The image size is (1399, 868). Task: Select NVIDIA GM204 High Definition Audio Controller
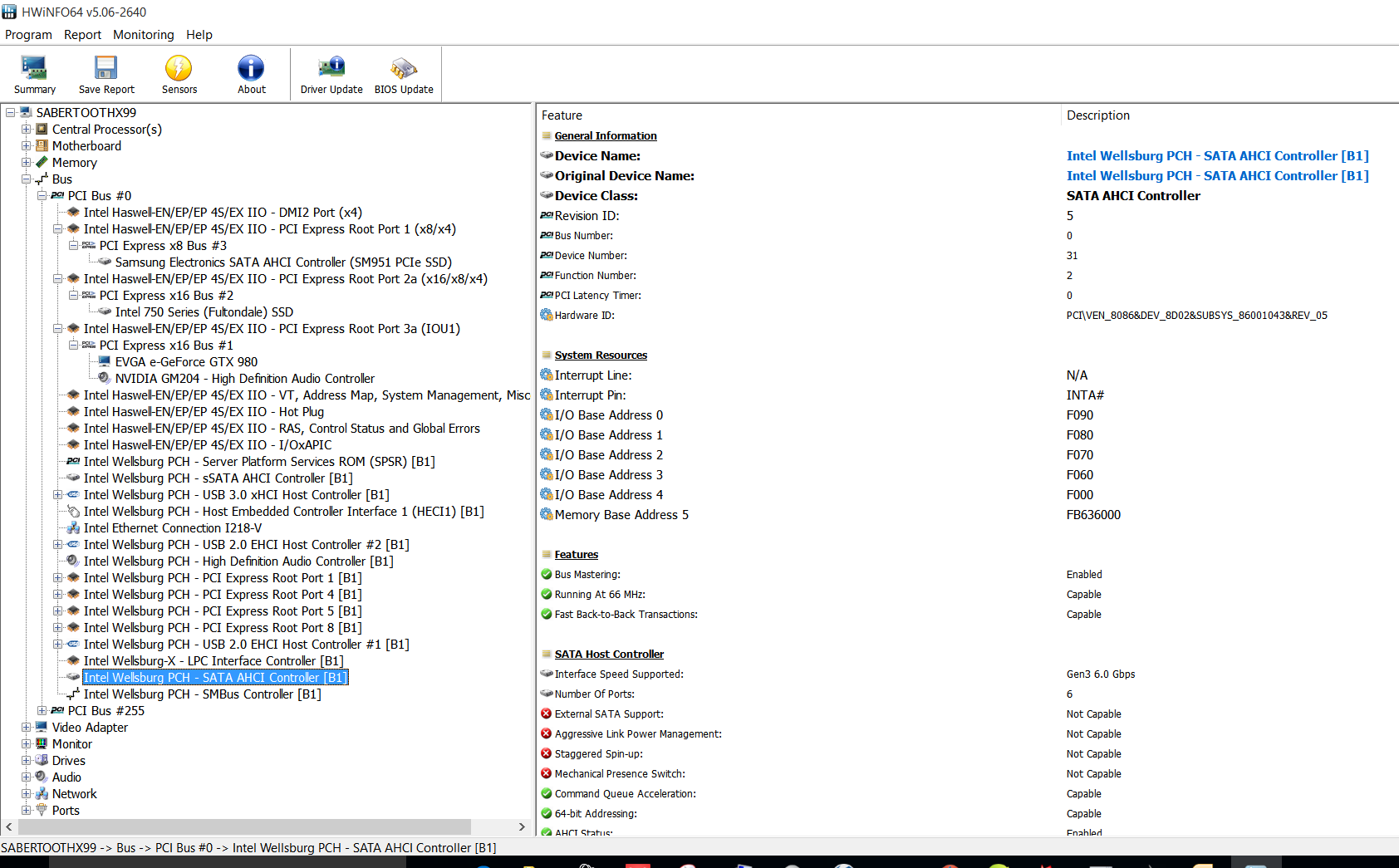tap(245, 379)
